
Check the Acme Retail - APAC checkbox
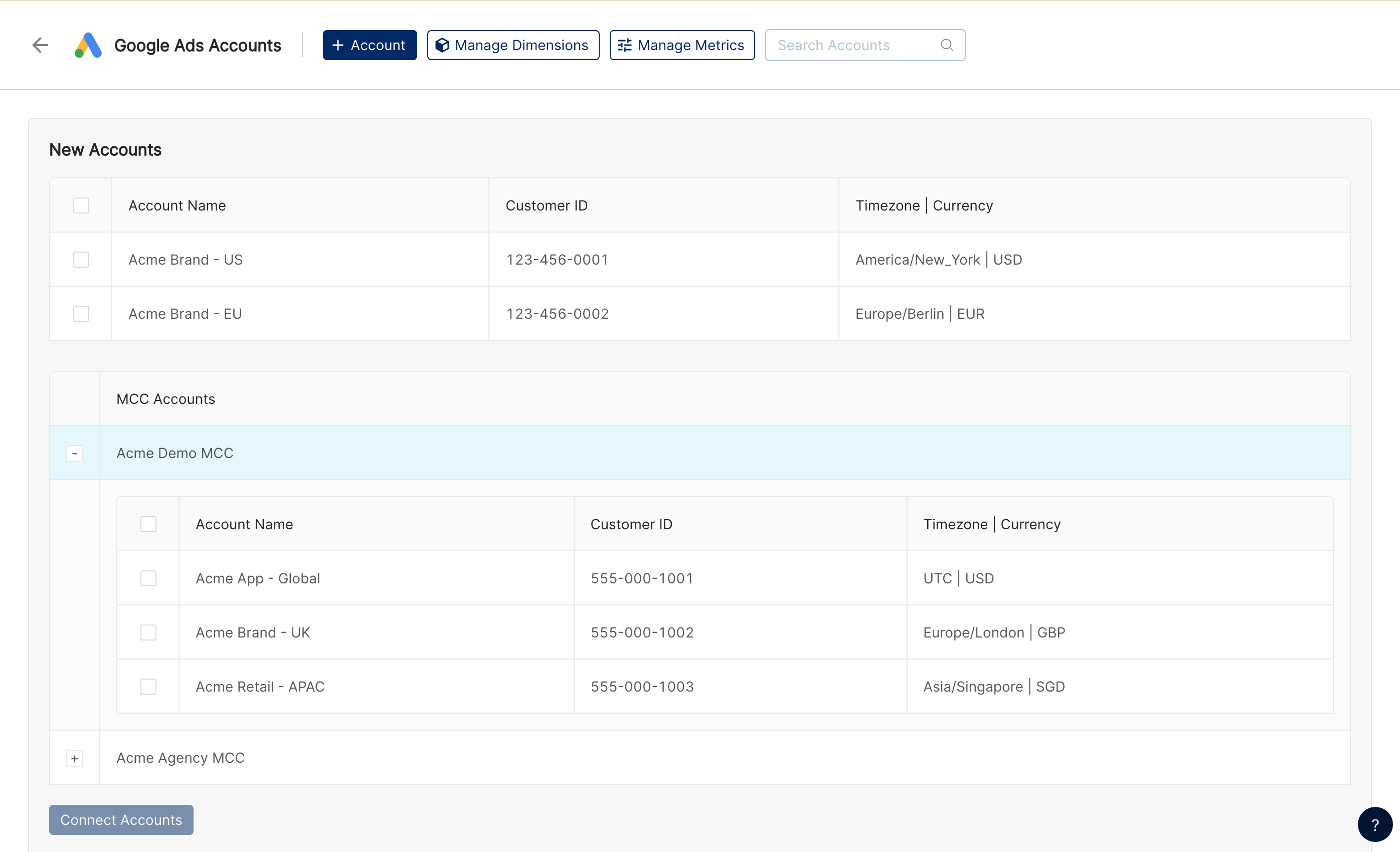pyautogui.click(x=148, y=686)
